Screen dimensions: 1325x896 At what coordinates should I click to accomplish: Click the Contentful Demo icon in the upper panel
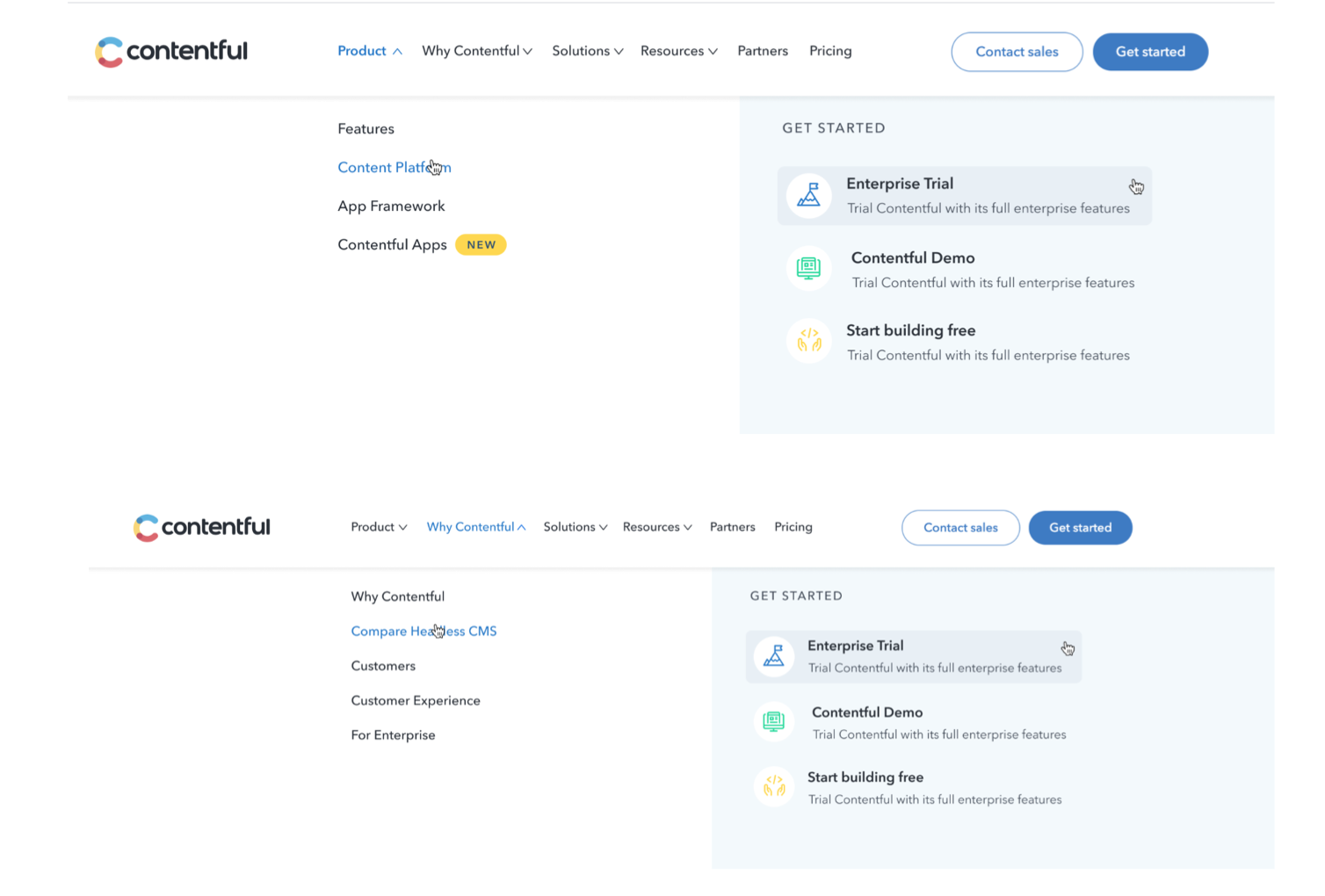(808, 268)
